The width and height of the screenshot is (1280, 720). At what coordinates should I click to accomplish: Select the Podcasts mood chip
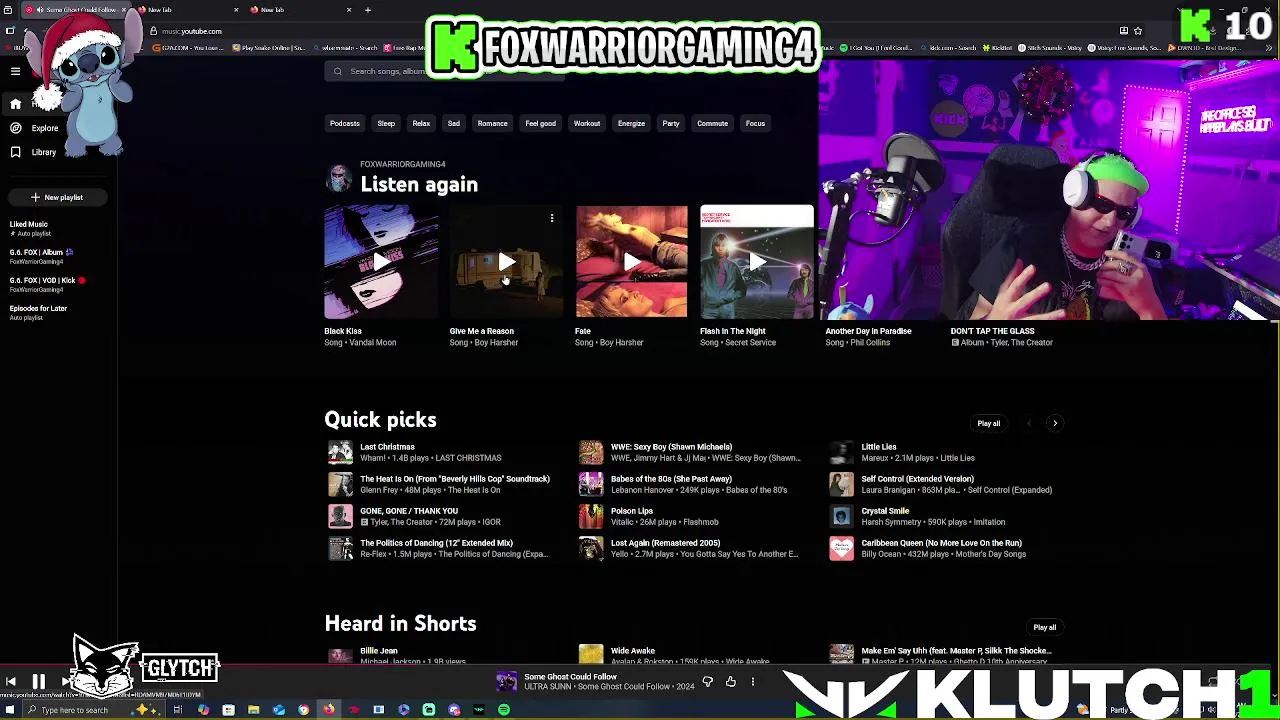[345, 124]
